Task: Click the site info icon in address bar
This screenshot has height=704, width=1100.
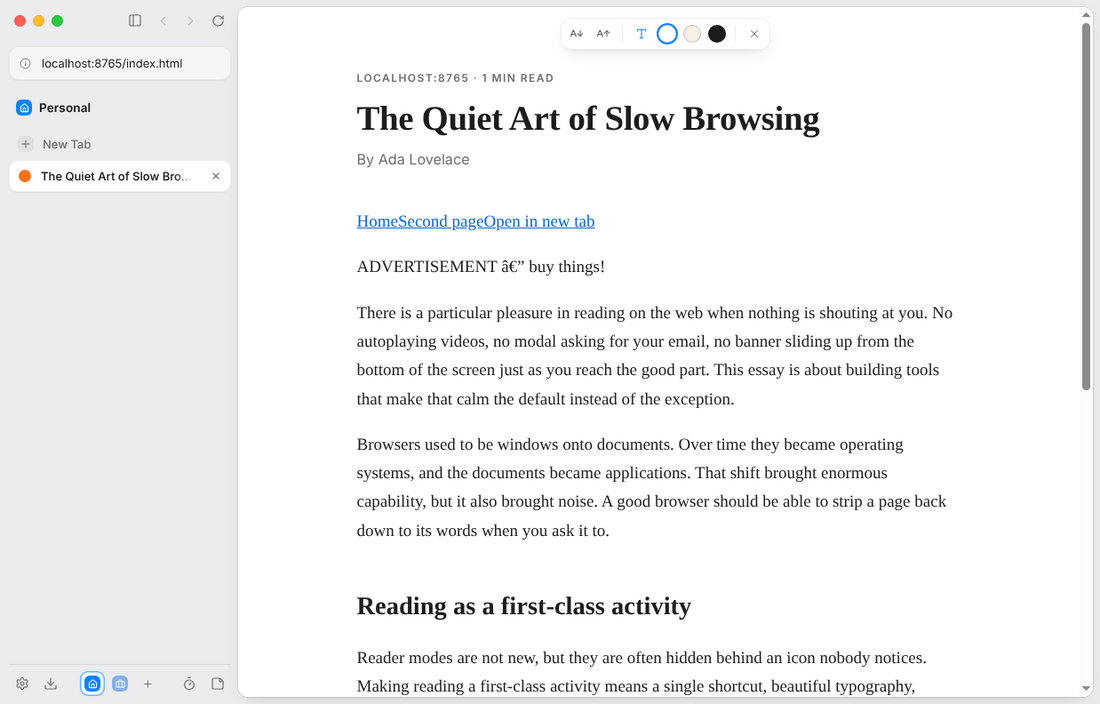Action: point(26,63)
